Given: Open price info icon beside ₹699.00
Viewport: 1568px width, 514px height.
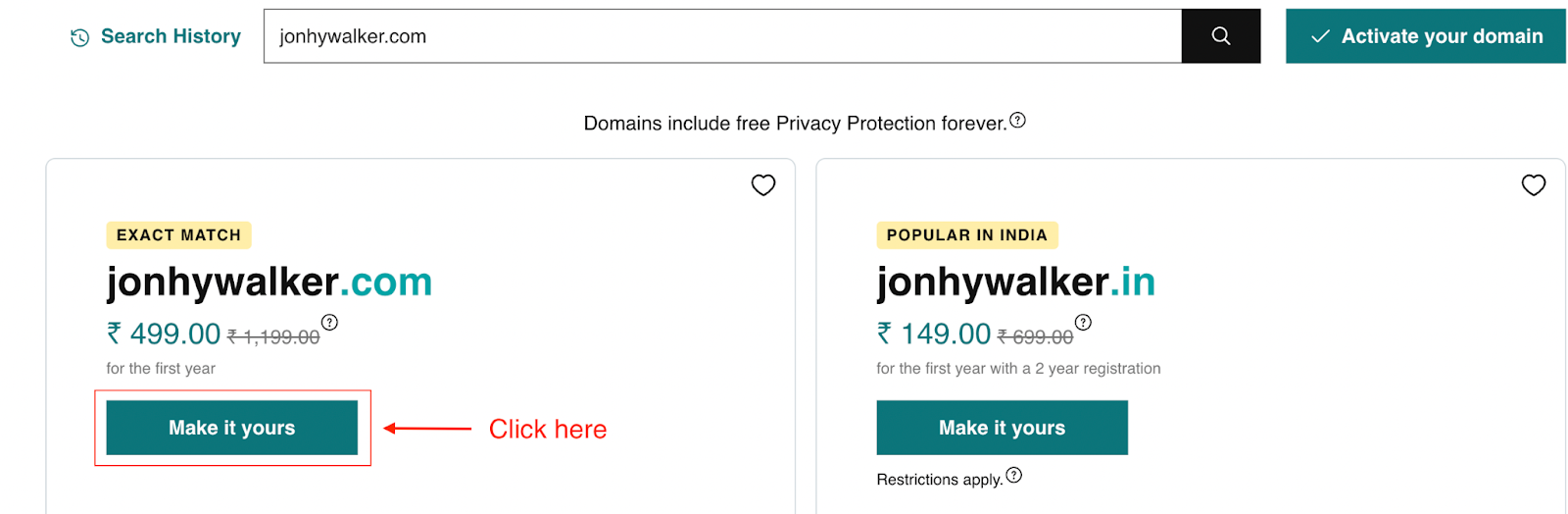Looking at the screenshot, I should (1083, 322).
